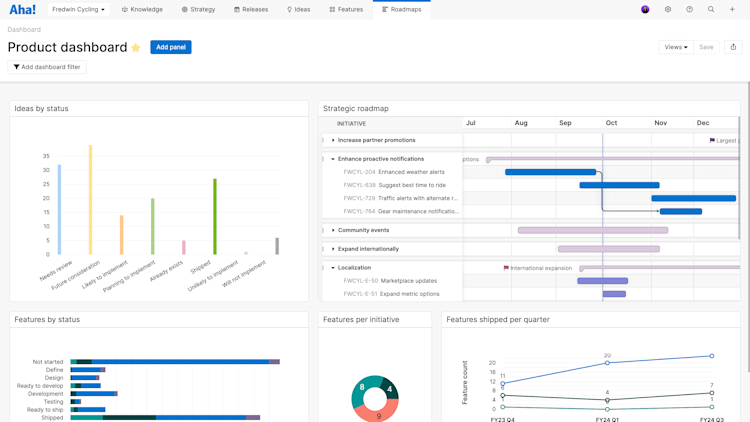Click the Suggest best time to ride bar
The width and height of the screenshot is (750, 422).
(619, 185)
